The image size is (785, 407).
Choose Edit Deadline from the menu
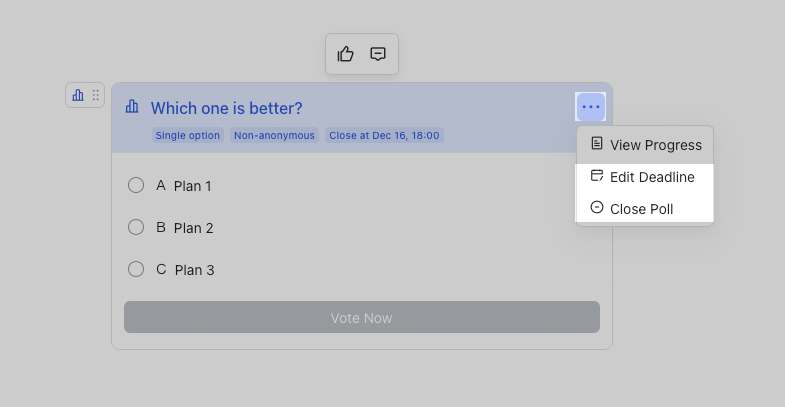click(x=651, y=177)
